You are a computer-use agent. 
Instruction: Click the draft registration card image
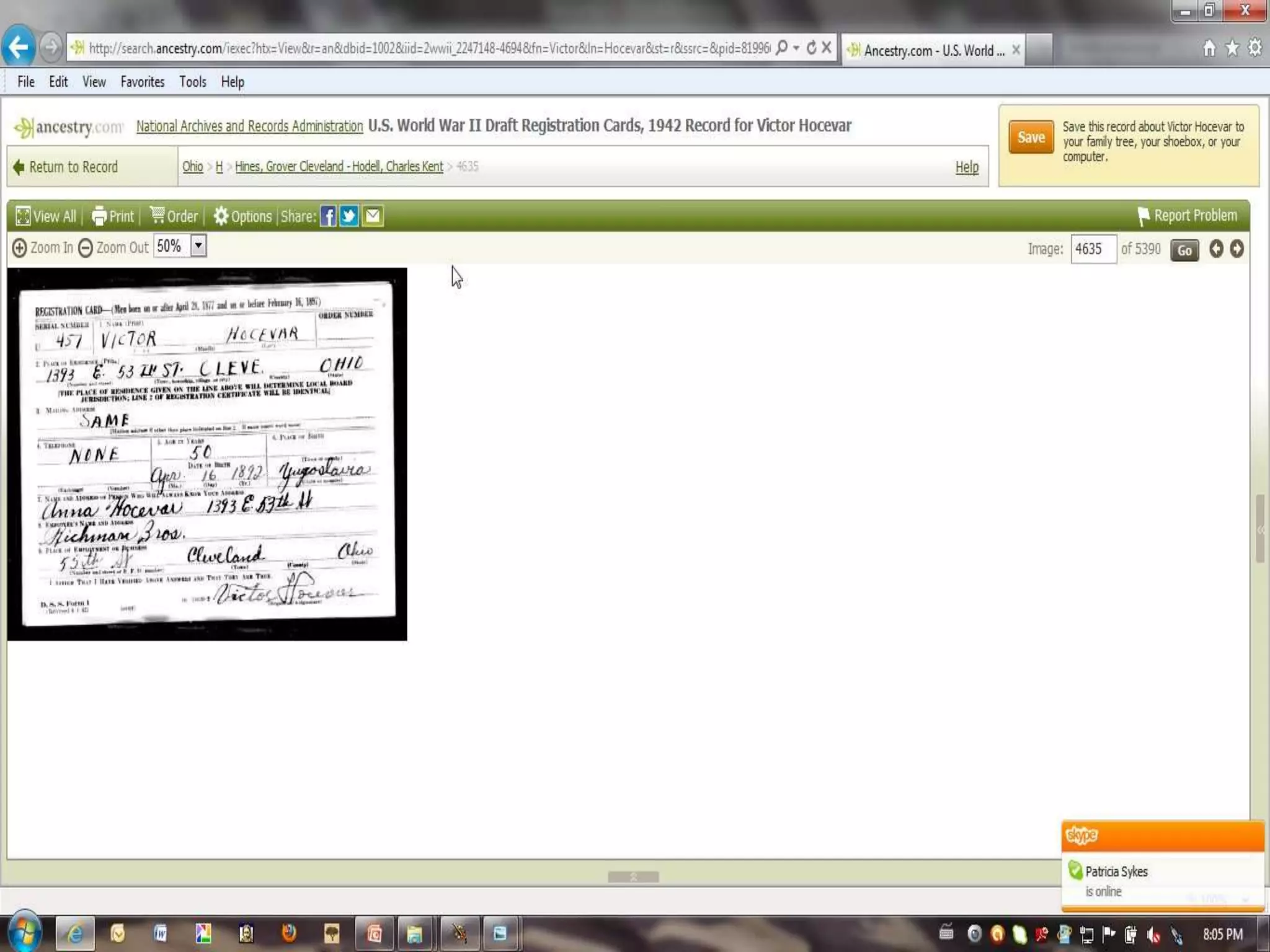(x=207, y=454)
